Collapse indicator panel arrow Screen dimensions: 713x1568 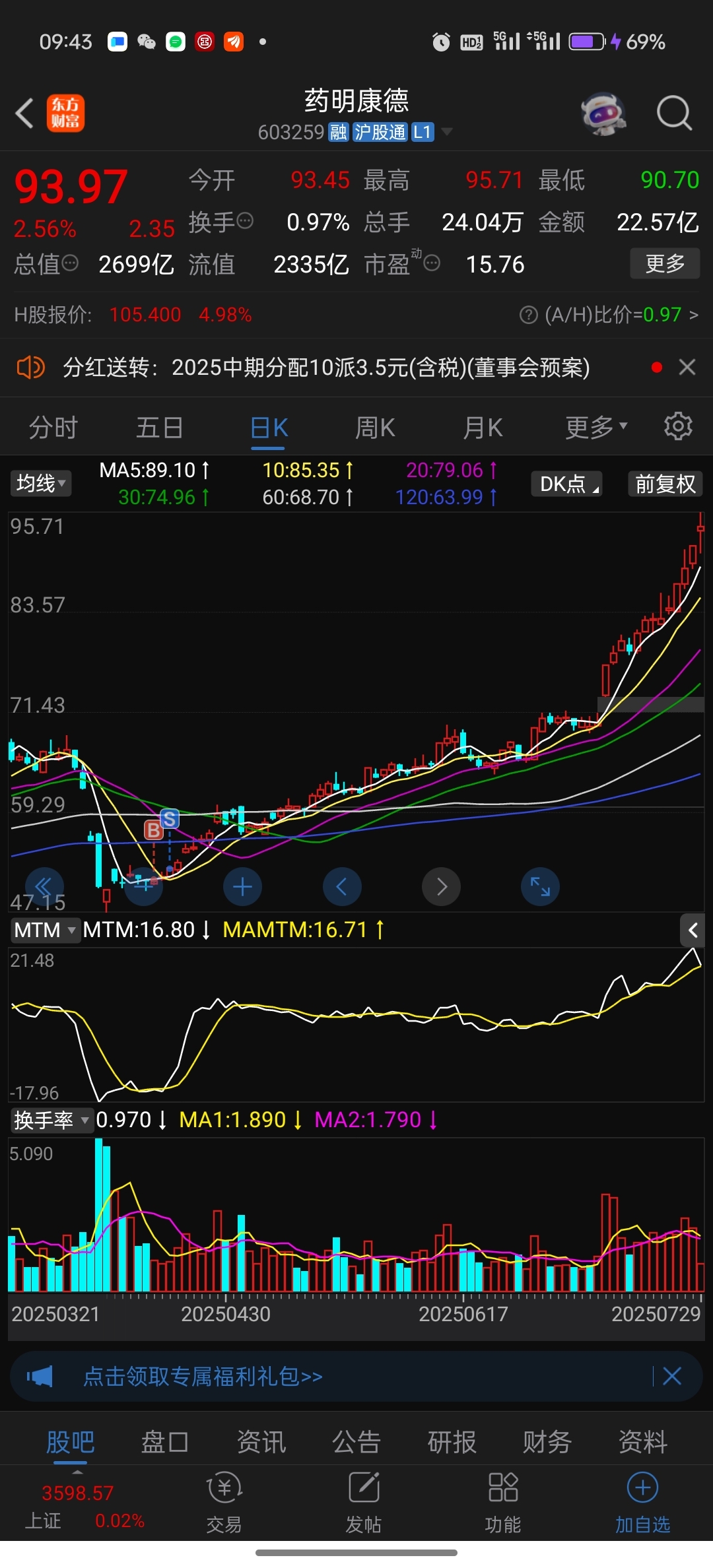(x=693, y=931)
